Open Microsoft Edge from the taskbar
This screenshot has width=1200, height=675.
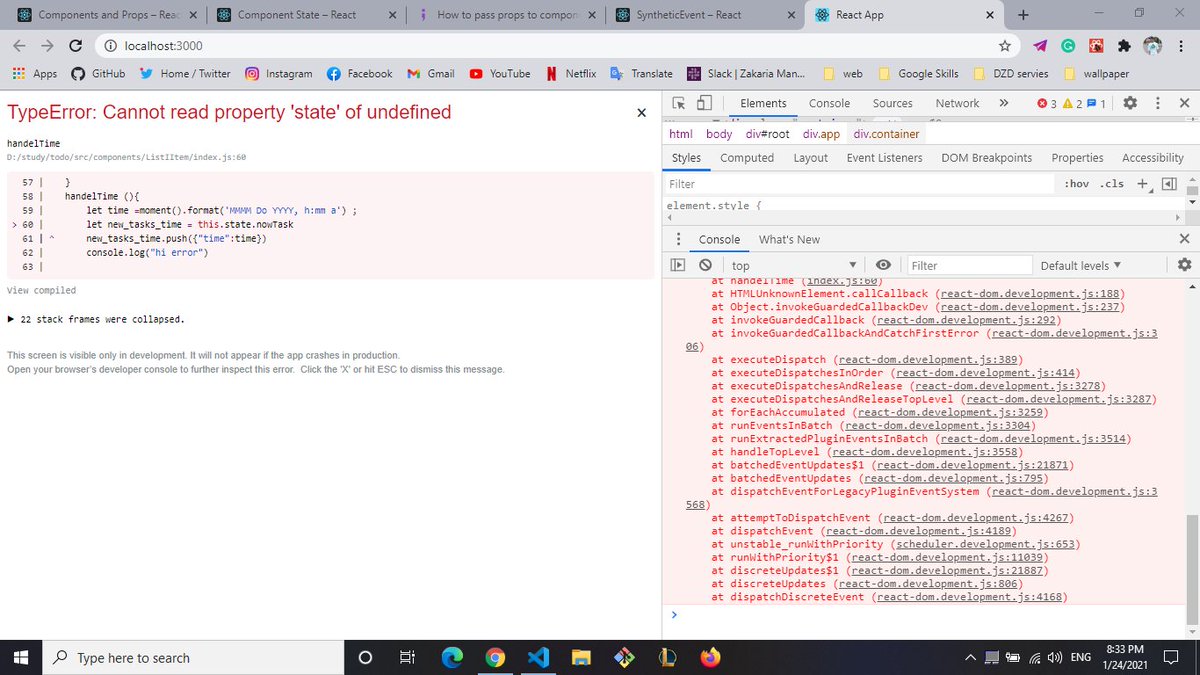[452, 657]
